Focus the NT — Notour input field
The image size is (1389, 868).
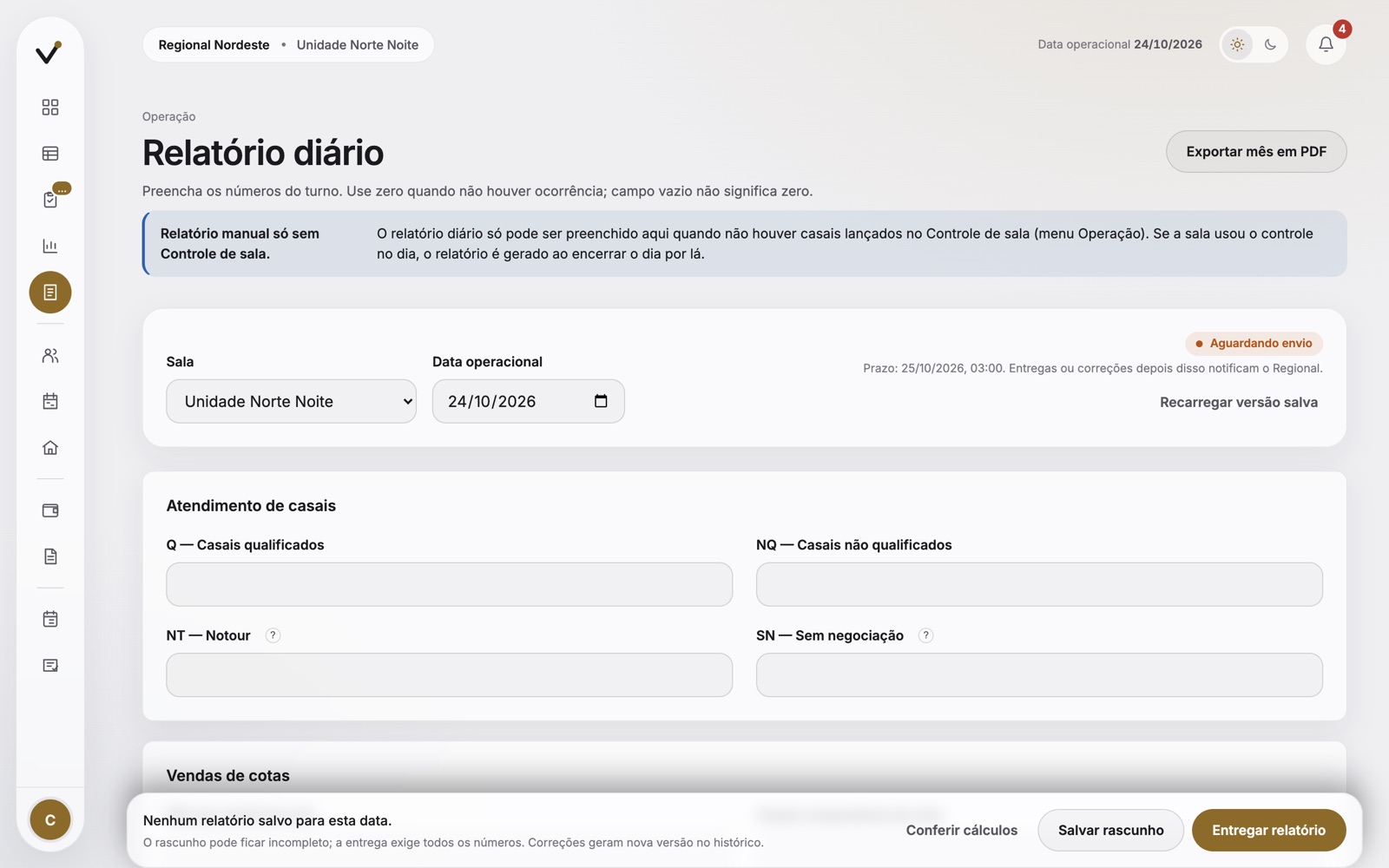pos(450,674)
